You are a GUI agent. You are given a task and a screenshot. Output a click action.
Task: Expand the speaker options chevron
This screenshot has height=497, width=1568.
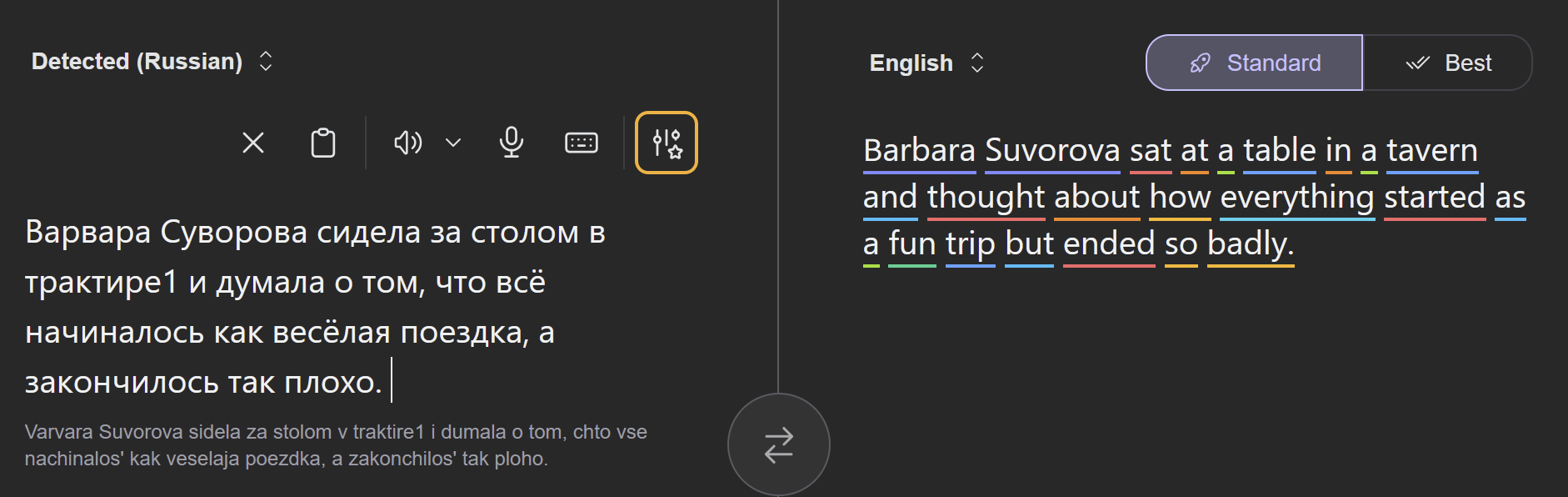pyautogui.click(x=453, y=143)
